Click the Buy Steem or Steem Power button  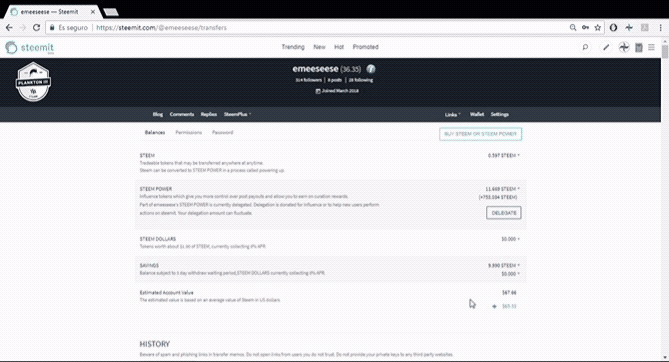pyautogui.click(x=480, y=134)
